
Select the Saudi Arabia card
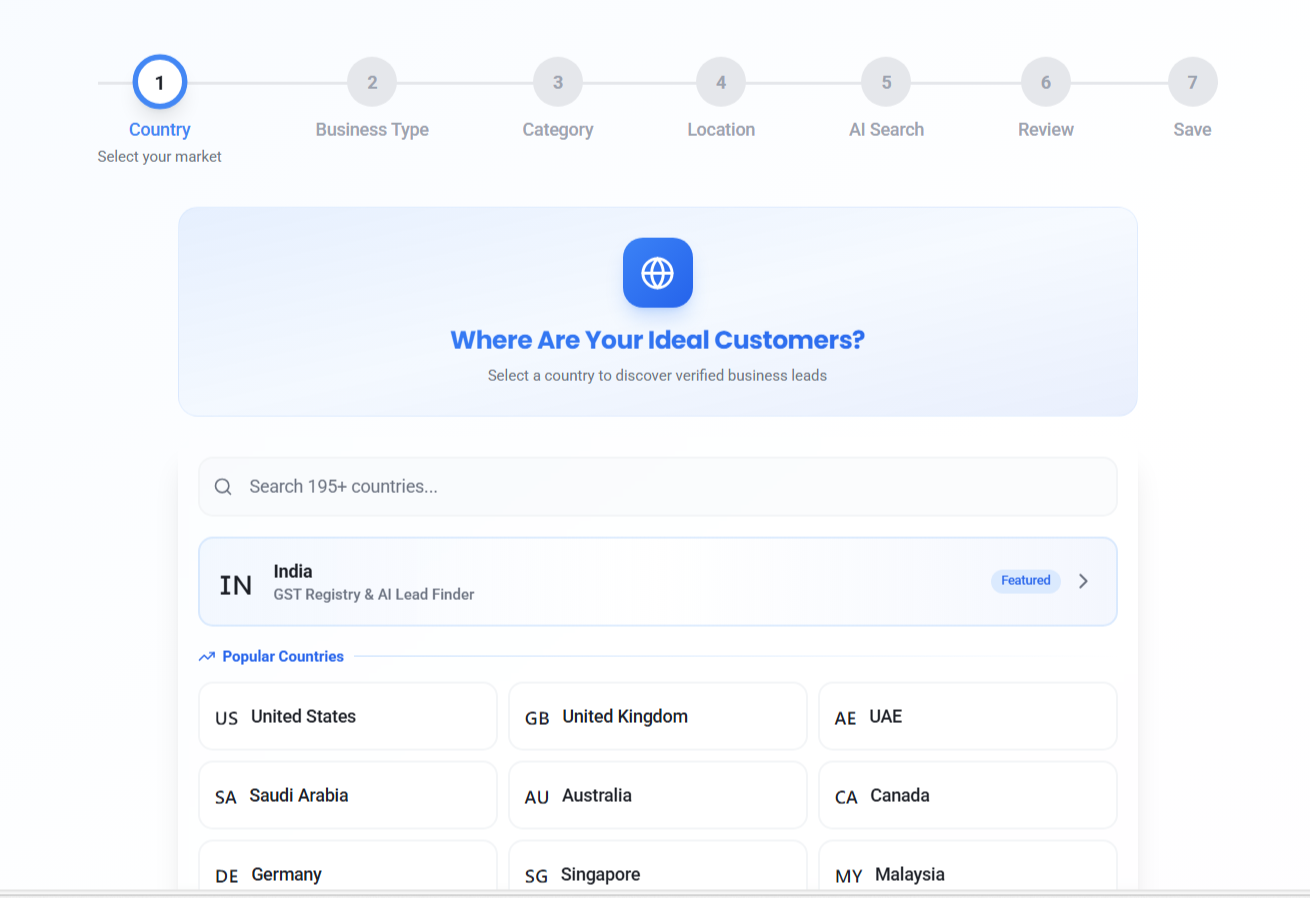348,795
